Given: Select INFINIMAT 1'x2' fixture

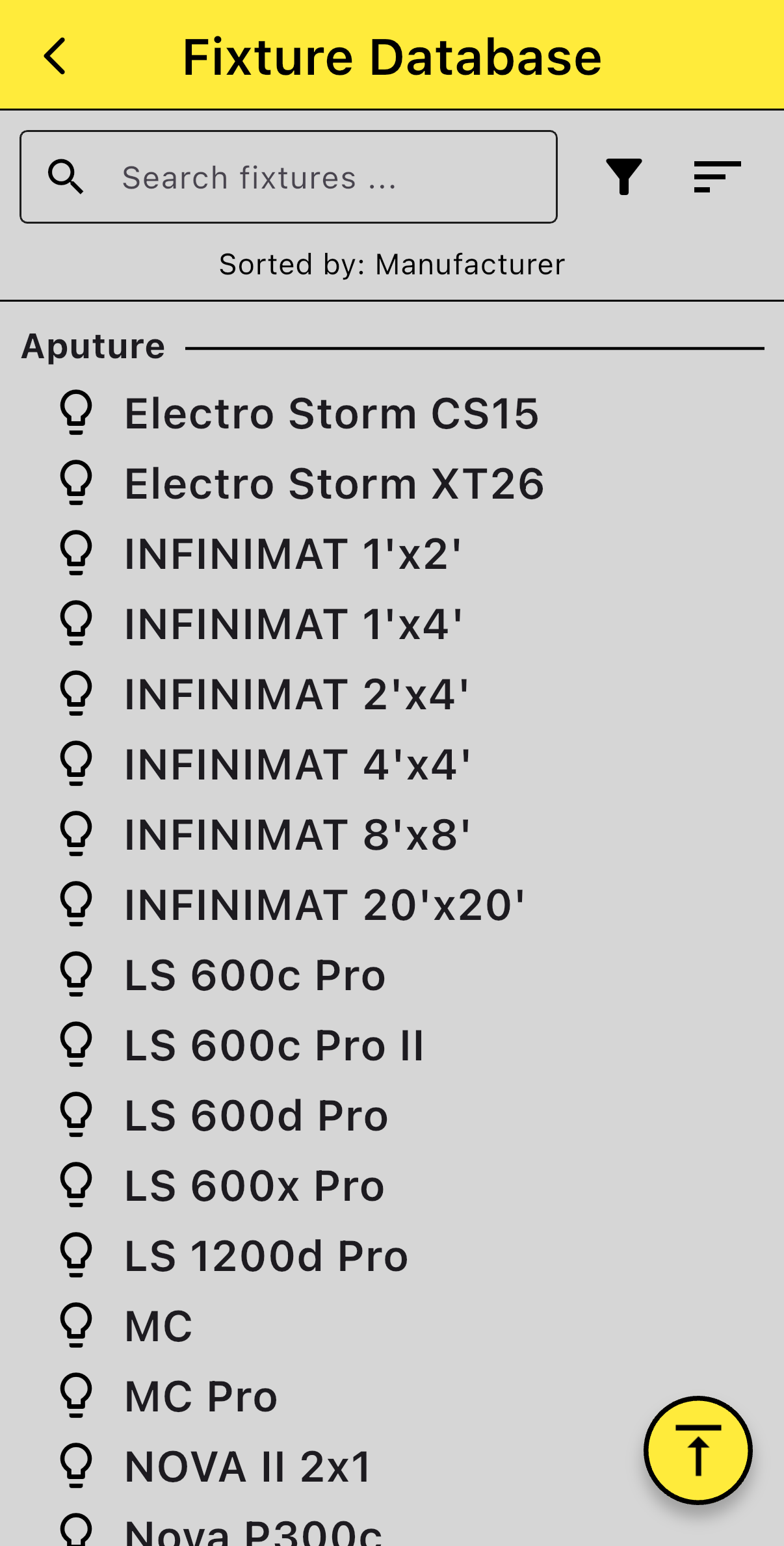Looking at the screenshot, I should (x=392, y=553).
